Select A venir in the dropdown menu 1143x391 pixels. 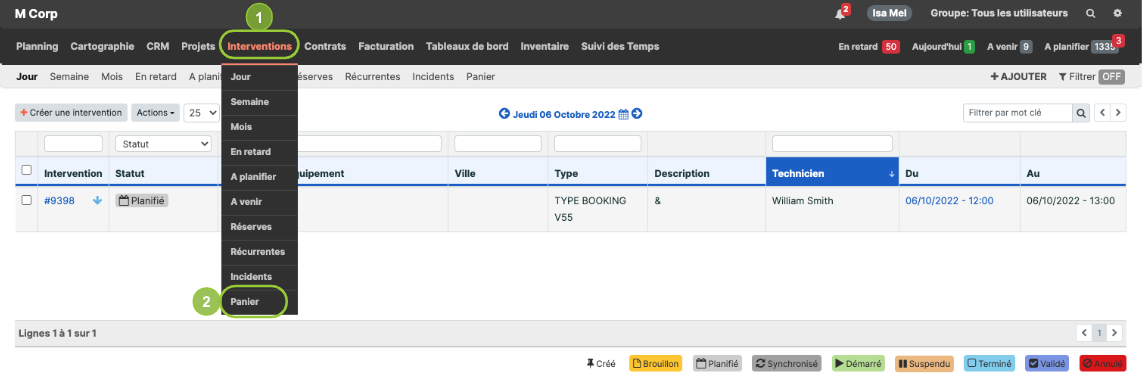[x=260, y=202]
